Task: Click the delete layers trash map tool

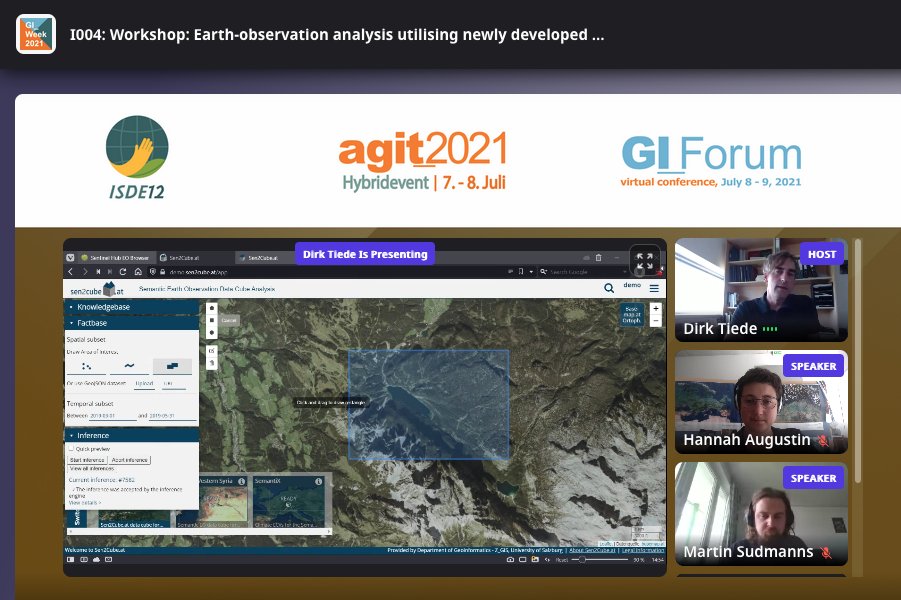Action: tap(211, 363)
